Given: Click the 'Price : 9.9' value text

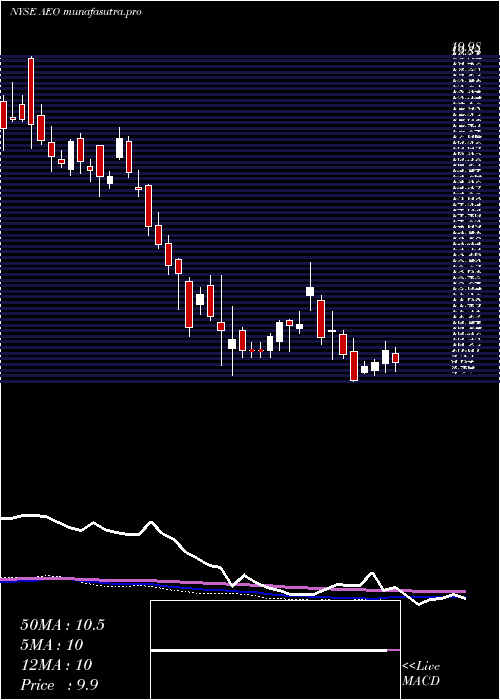Looking at the screenshot, I should pyautogui.click(x=59, y=685).
